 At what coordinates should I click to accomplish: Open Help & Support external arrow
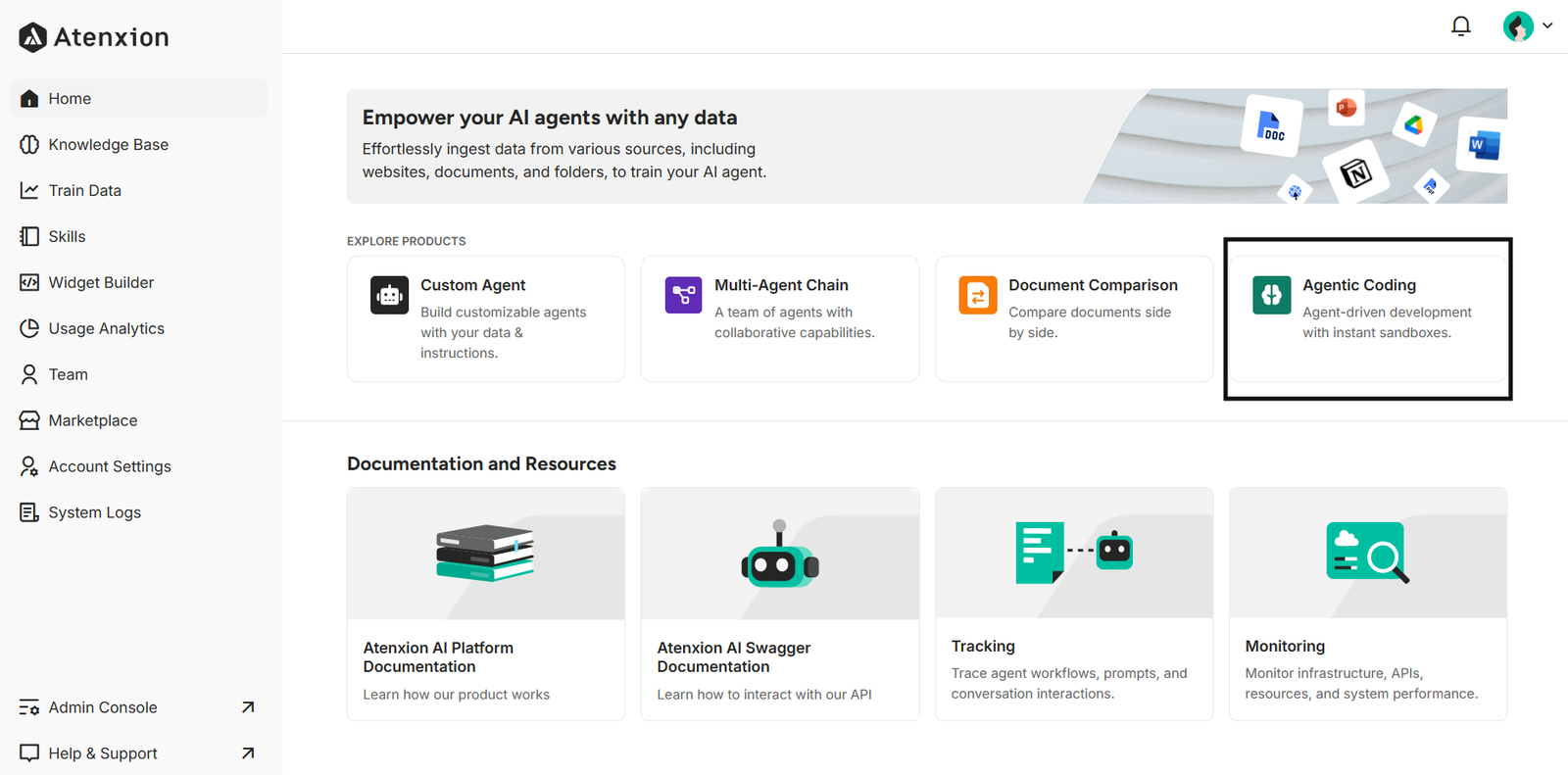click(248, 753)
